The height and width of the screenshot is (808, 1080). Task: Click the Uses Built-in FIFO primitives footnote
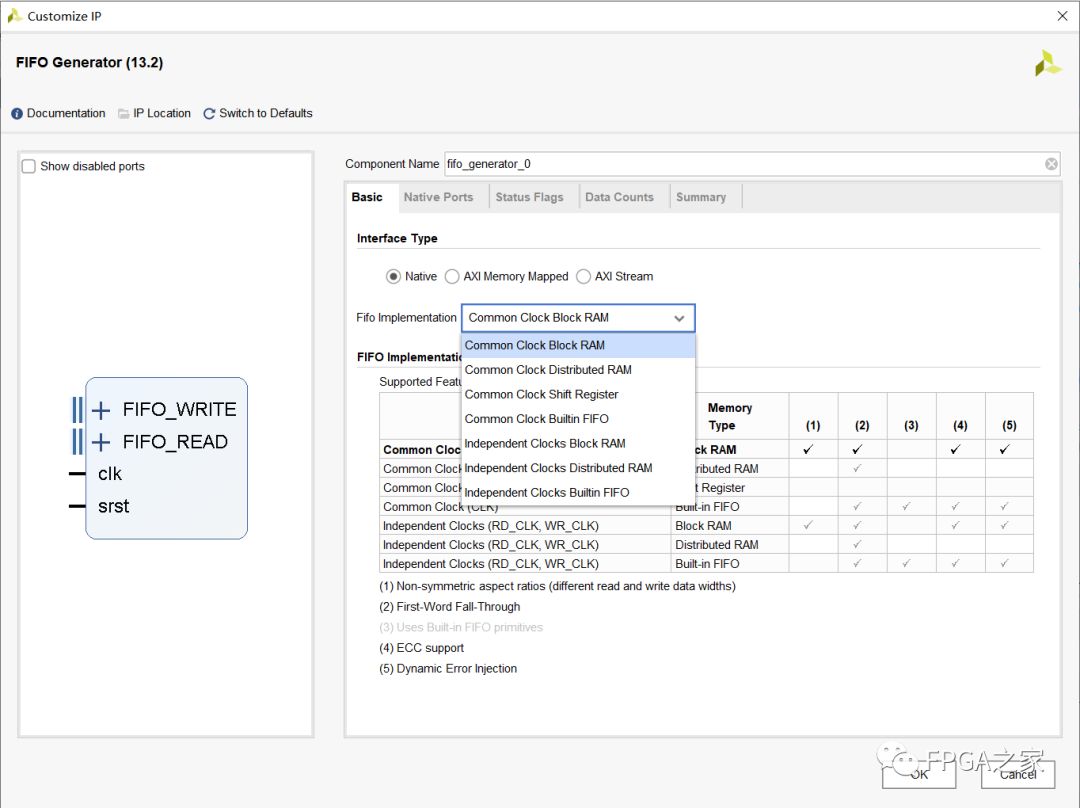(461, 628)
